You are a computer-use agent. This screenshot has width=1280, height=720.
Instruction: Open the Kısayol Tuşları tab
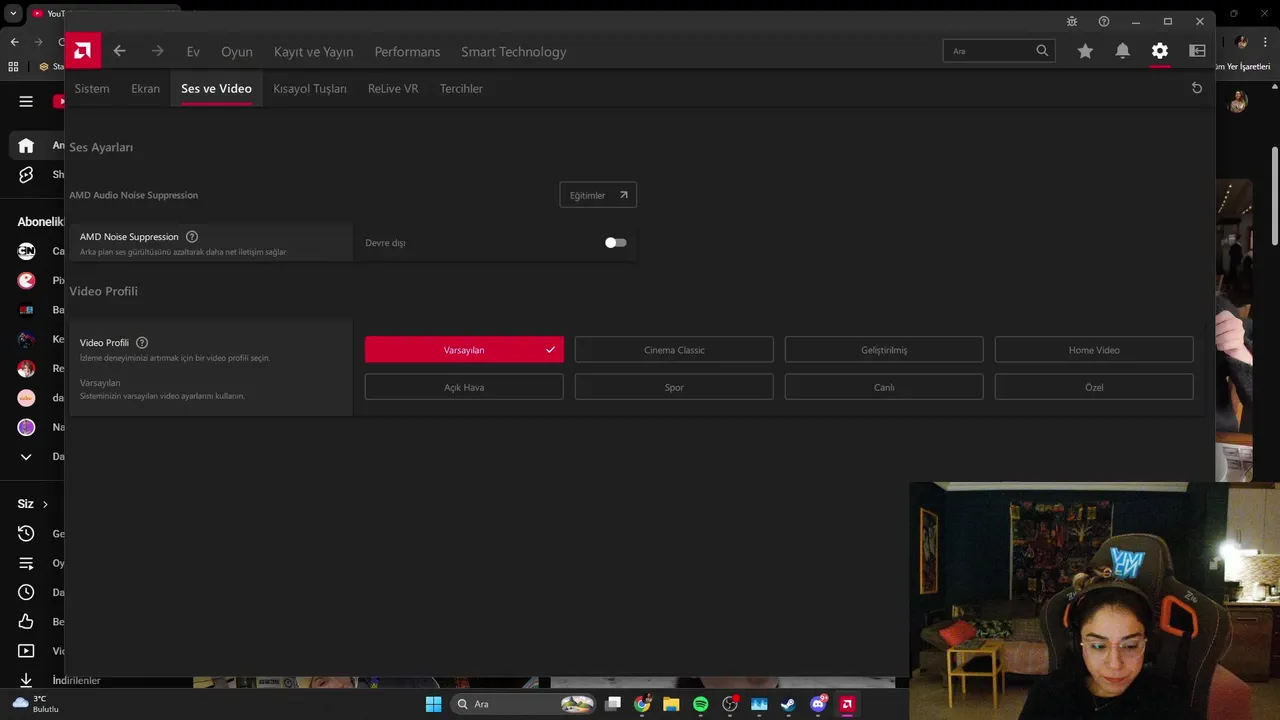tap(310, 88)
